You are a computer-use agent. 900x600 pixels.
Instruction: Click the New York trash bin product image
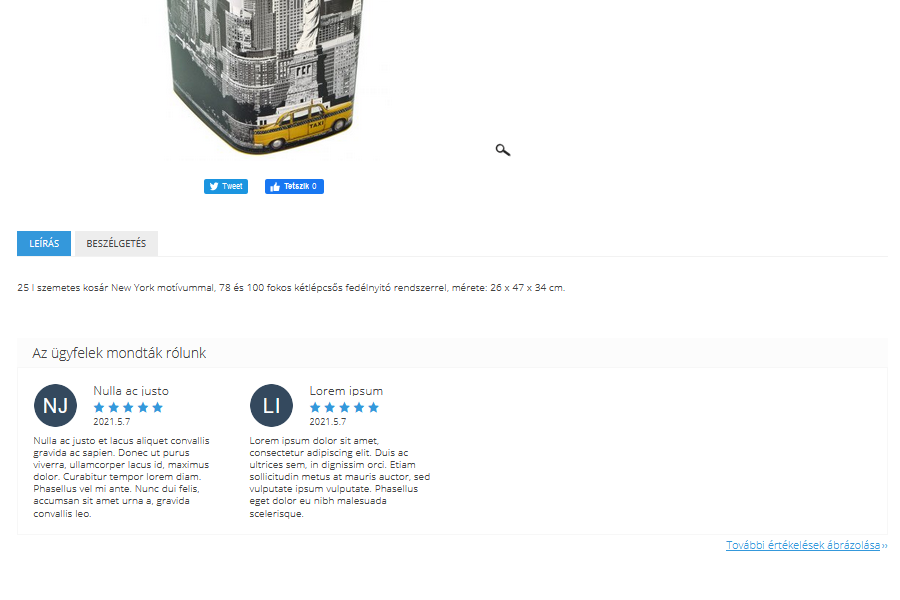(267, 77)
